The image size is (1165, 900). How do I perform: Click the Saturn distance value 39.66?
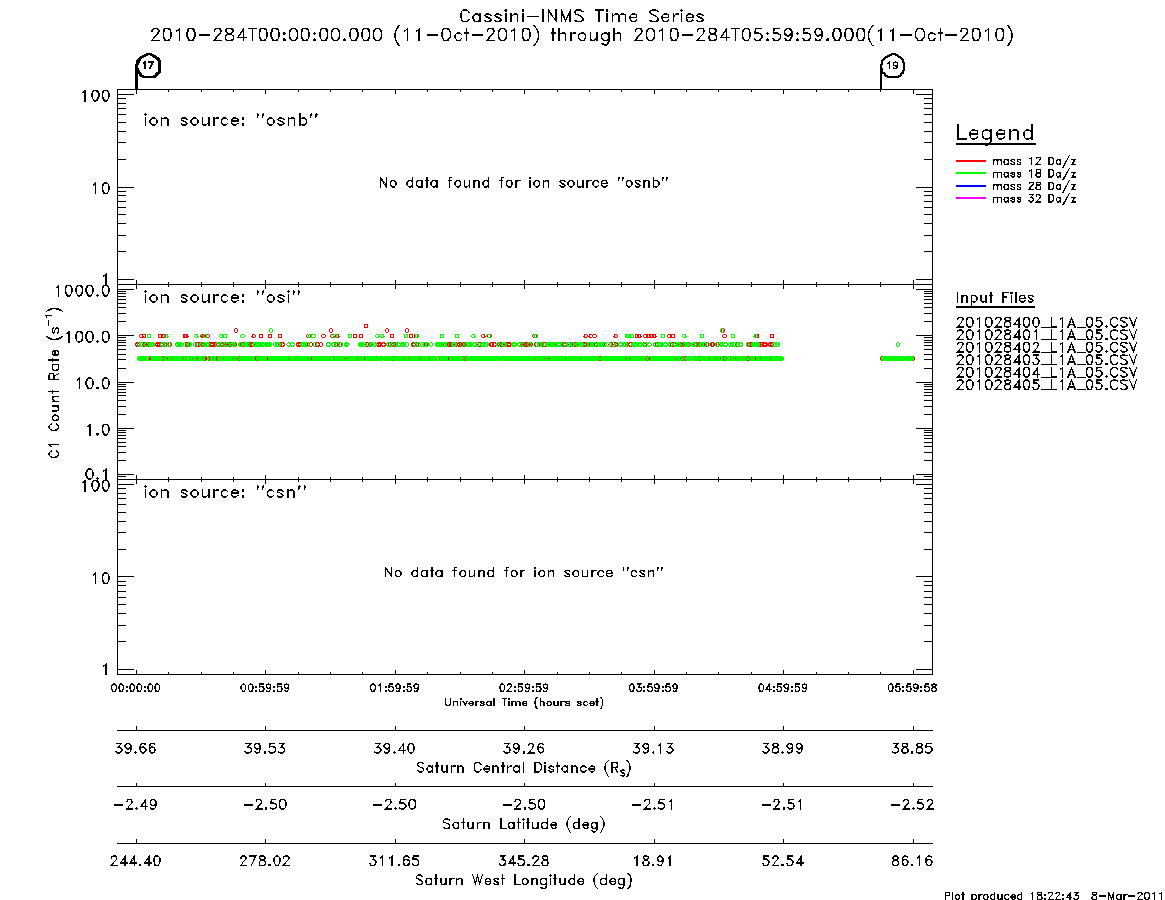(135, 748)
